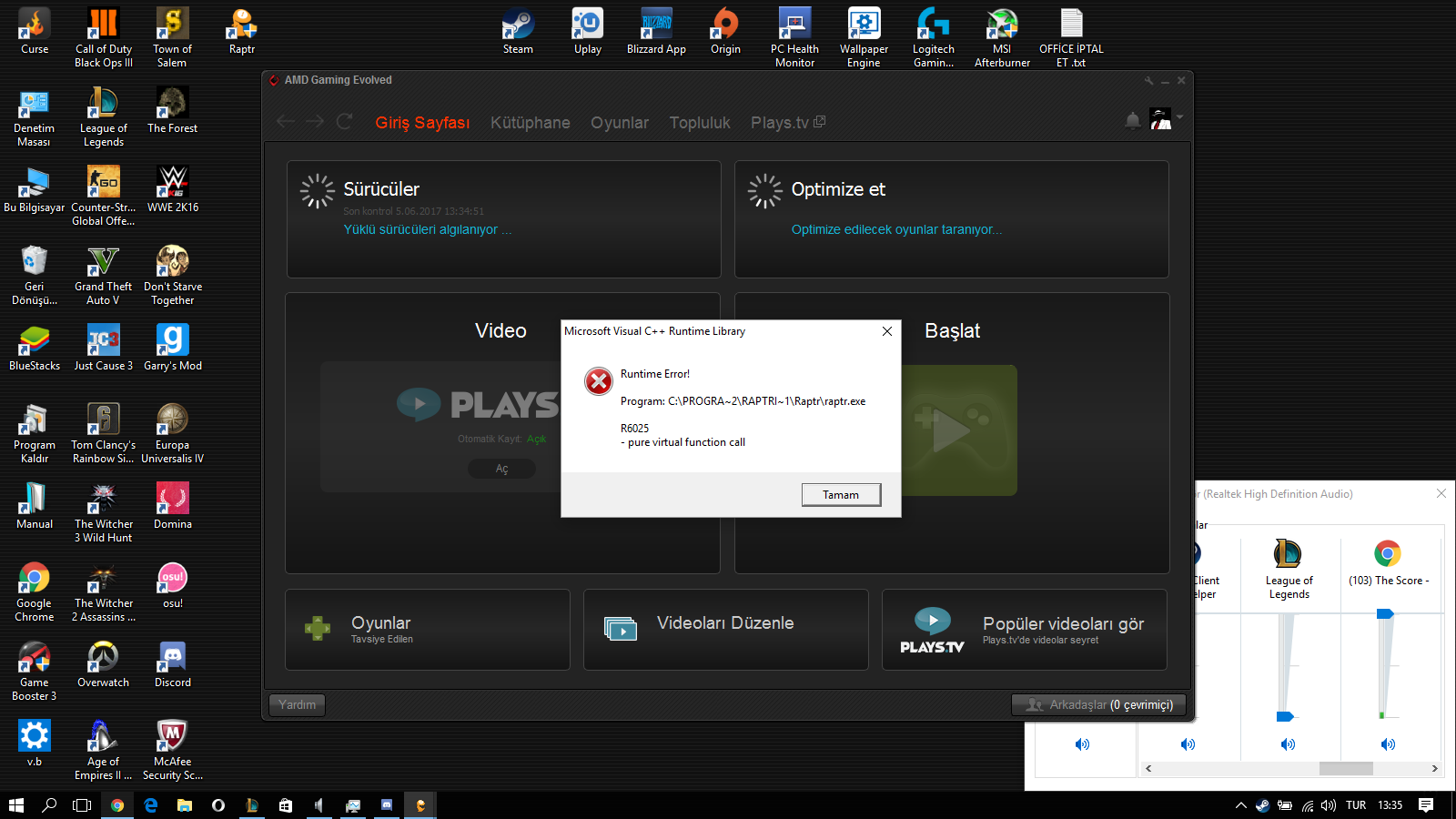
Task: Mute the Client Helper app in Volume Mixer
Action: 1188,744
